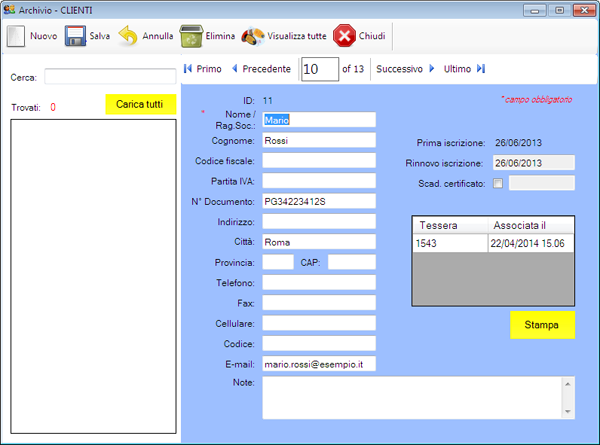Click the Associata il column header

[x=531, y=225]
